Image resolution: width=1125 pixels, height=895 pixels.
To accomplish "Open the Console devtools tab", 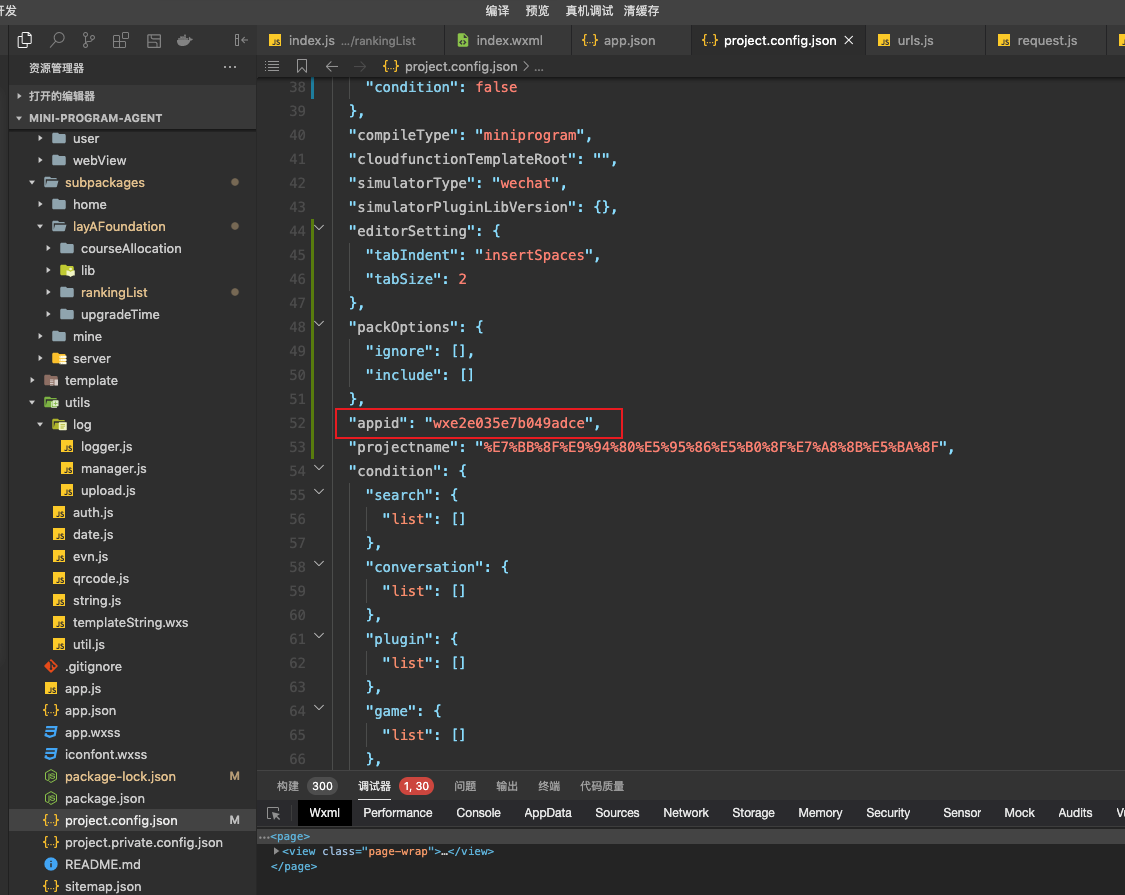I will tap(479, 812).
